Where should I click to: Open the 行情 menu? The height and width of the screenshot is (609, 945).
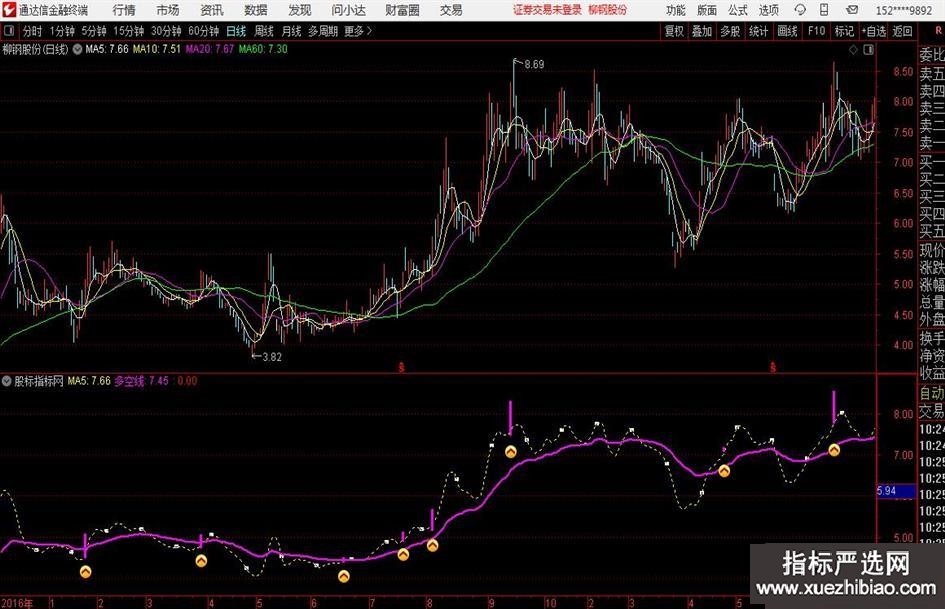click(124, 10)
